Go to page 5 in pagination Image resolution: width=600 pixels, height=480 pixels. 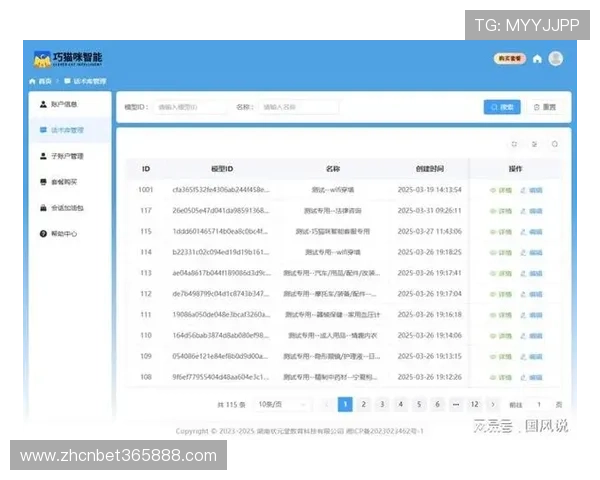[419, 405]
